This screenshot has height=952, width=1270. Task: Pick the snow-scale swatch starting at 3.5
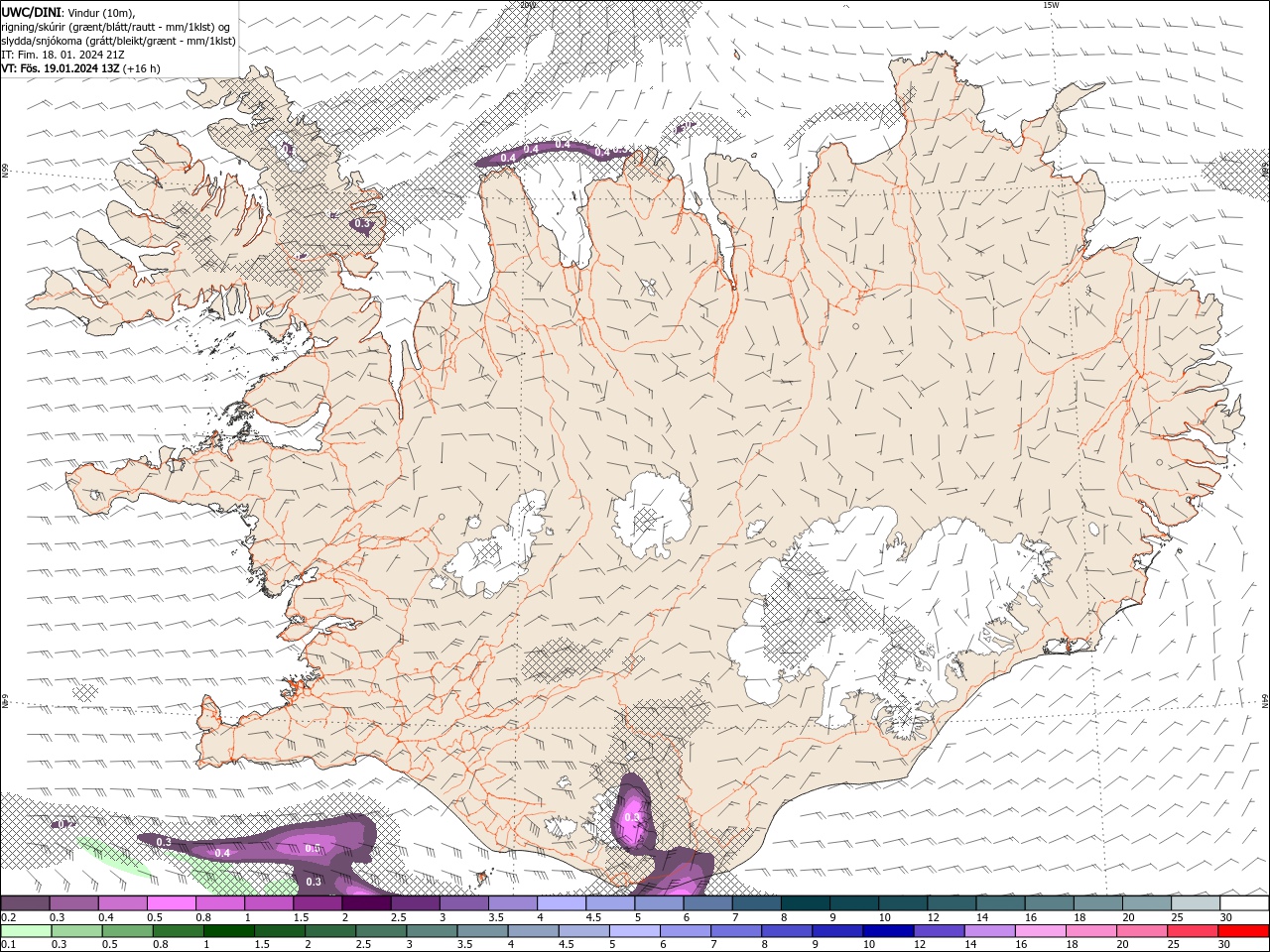click(512, 903)
